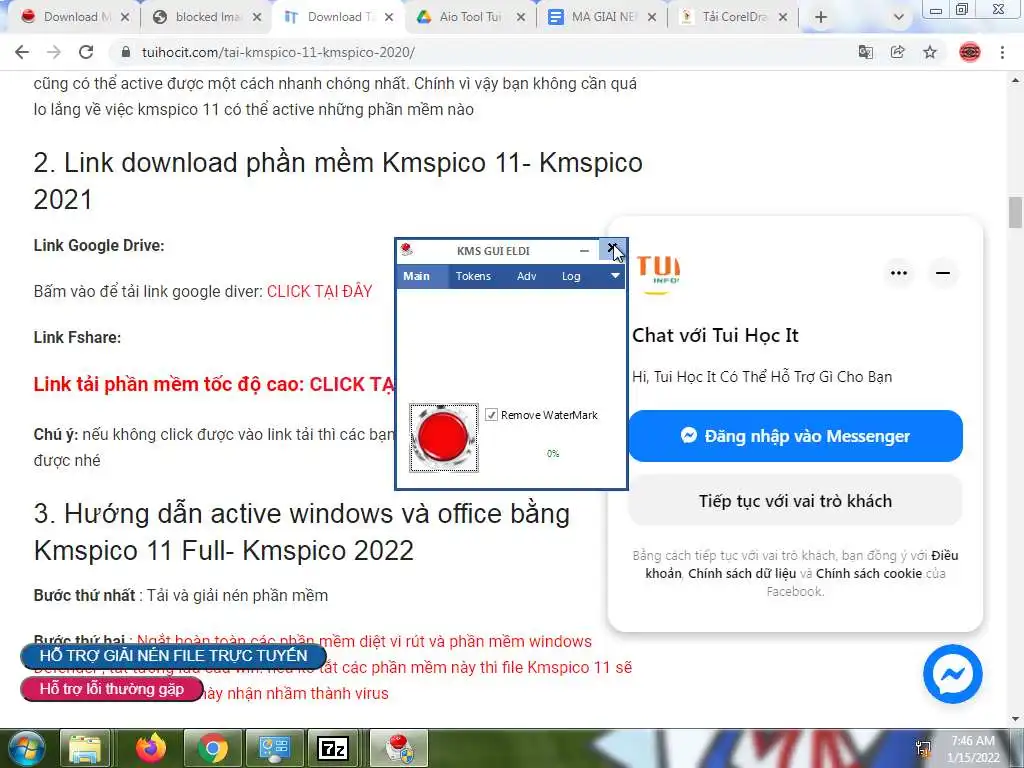Open the Điều khoản terms link
1024x768 pixels.
944,555
